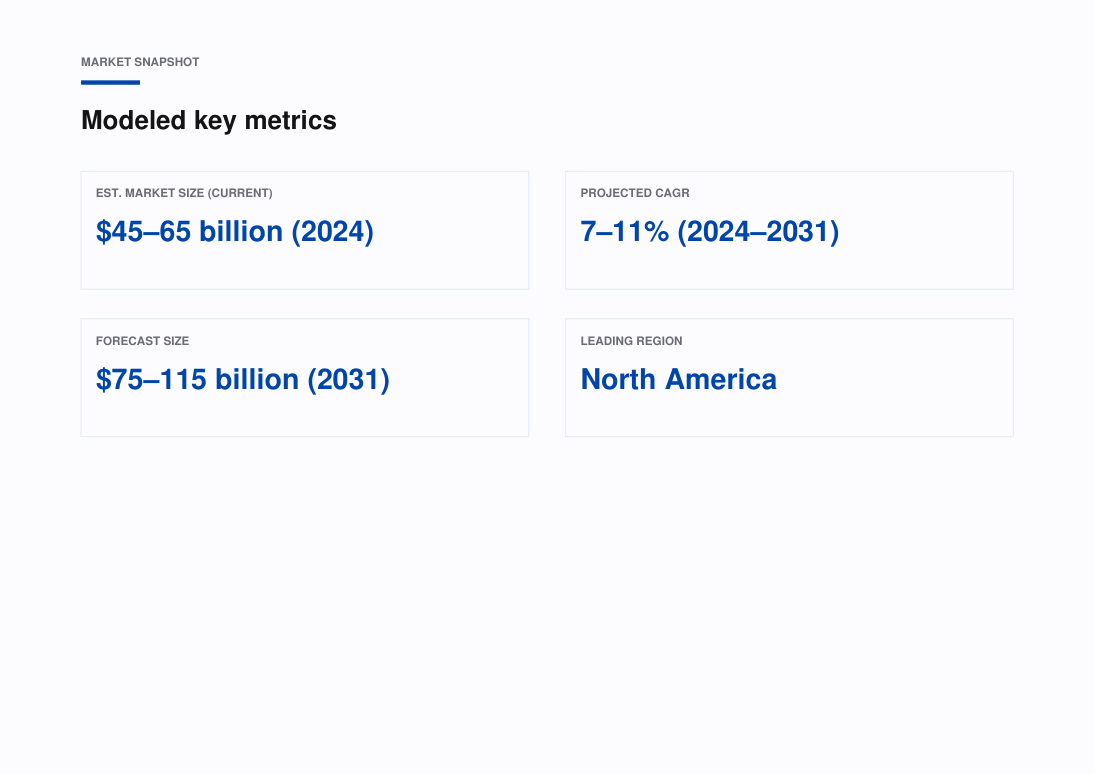Click '(2024)' in the market size value
The height and width of the screenshot is (774, 1095).
[332, 232]
